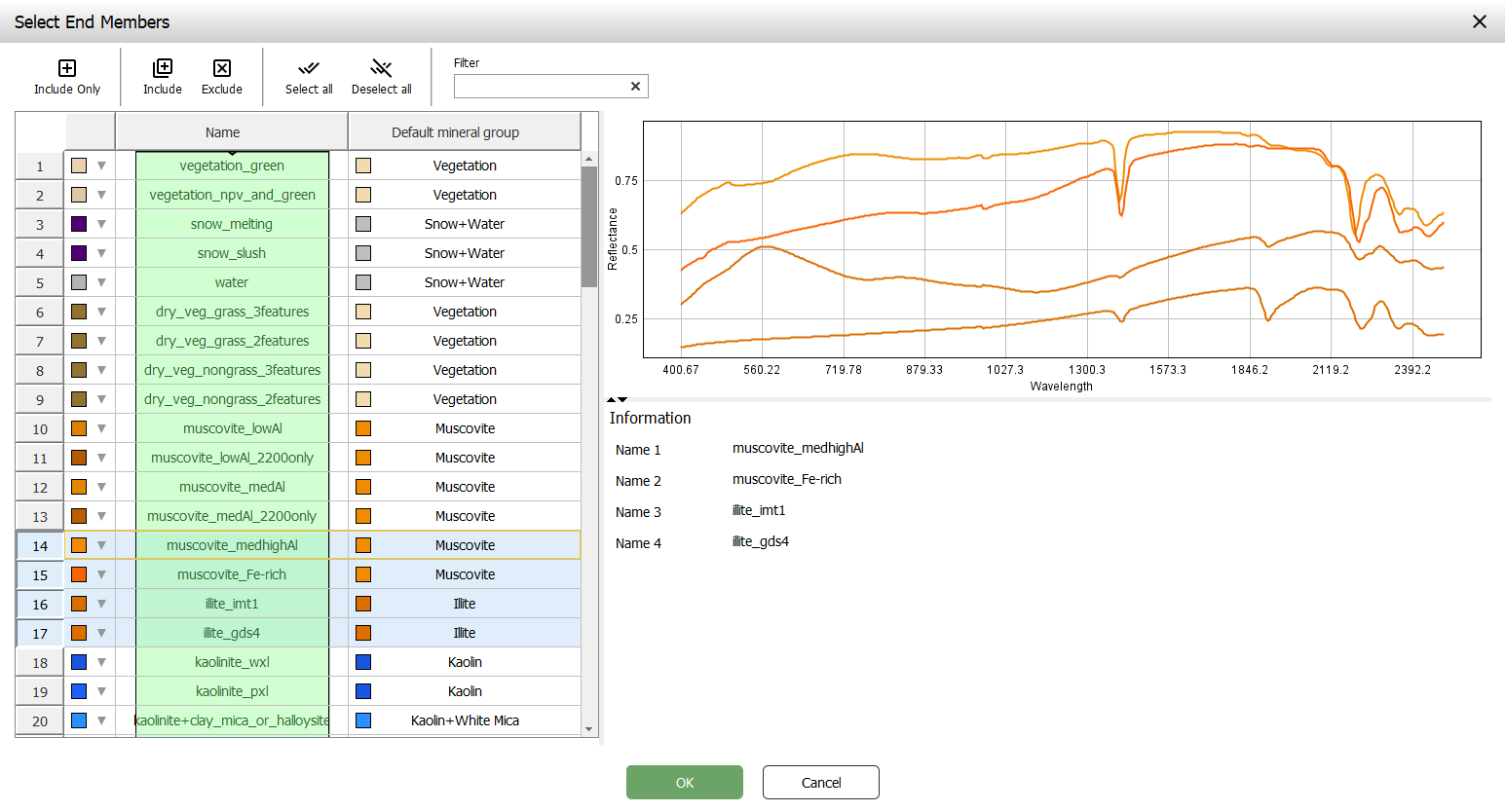The image size is (1505, 812).
Task: Click the Include icon in toolbar
Action: (163, 68)
